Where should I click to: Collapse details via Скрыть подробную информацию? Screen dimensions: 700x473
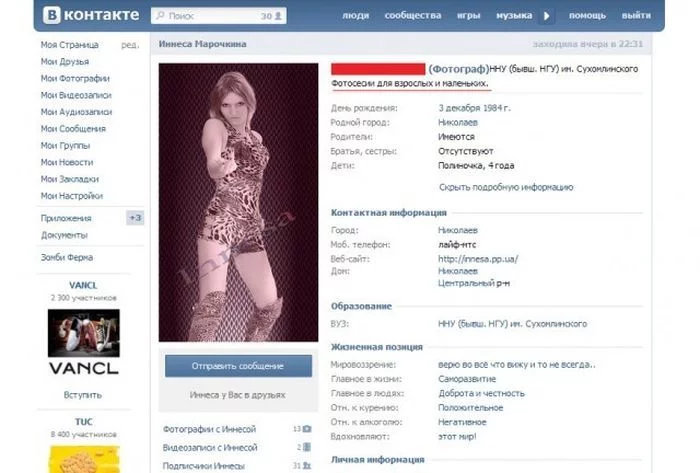(506, 187)
